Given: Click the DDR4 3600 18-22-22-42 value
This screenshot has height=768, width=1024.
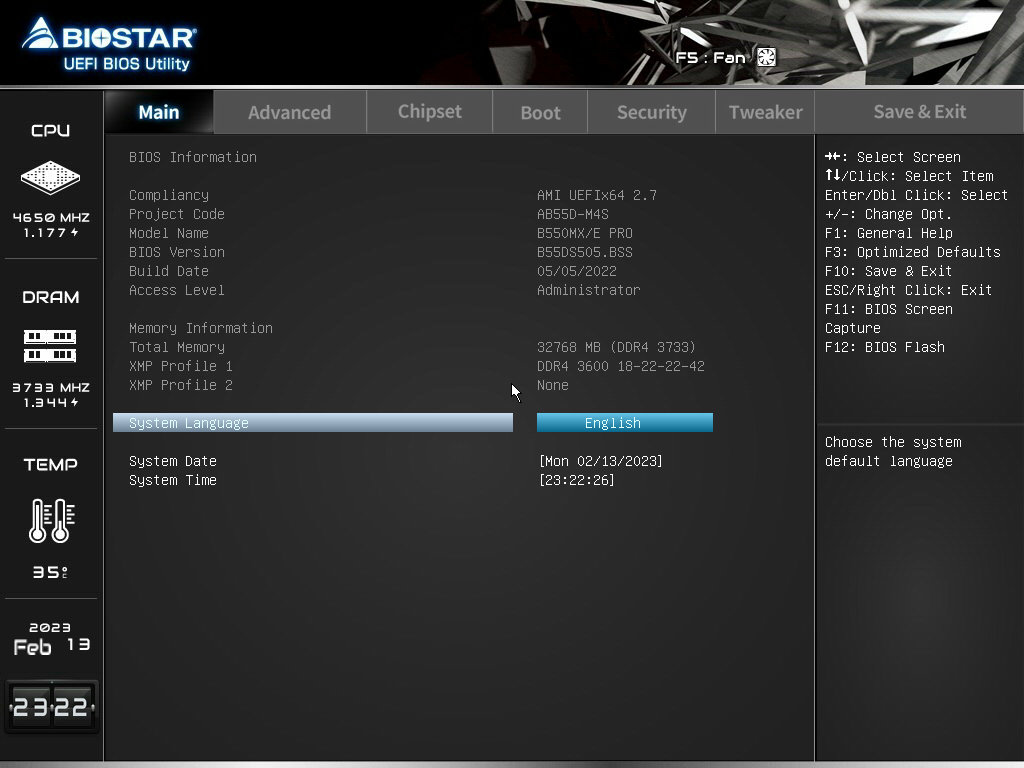Looking at the screenshot, I should 620,366.
